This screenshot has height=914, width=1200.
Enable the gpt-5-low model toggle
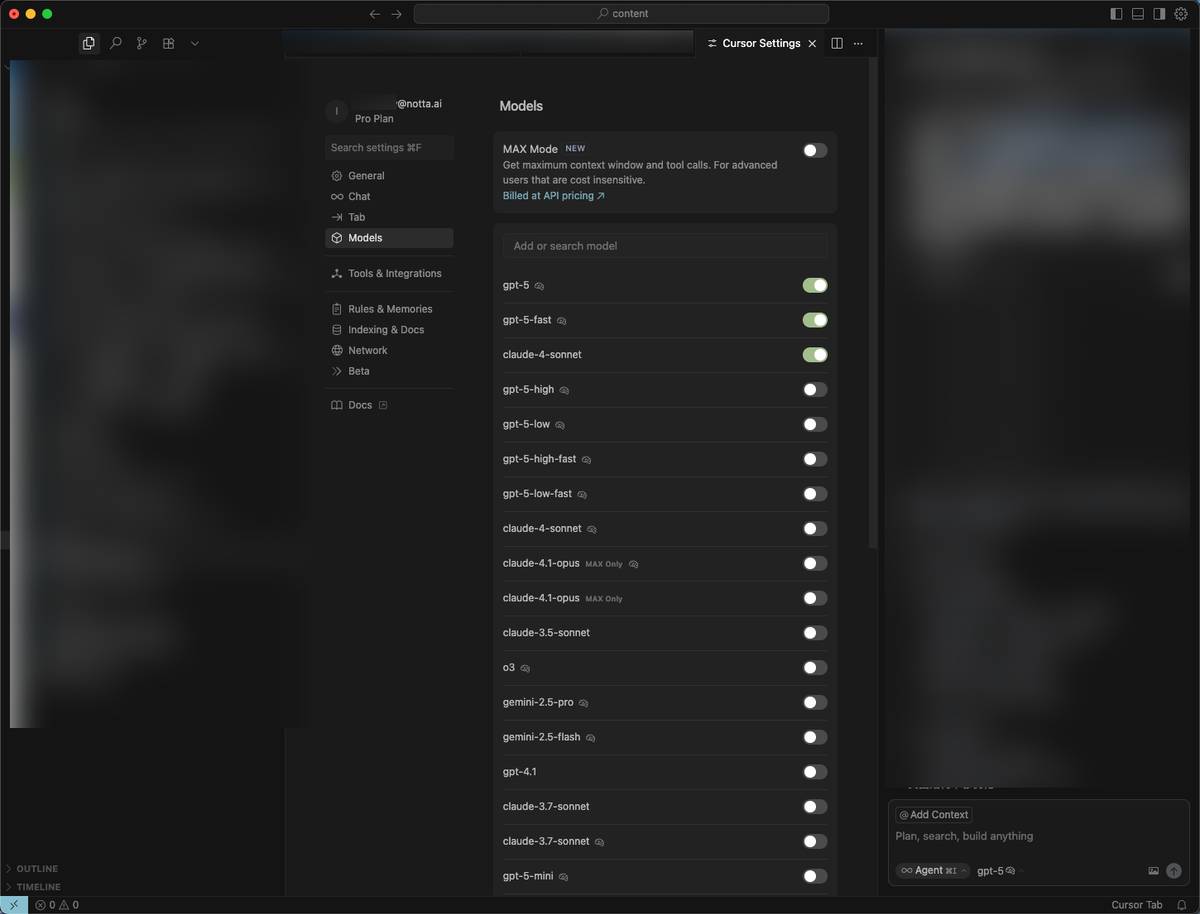(815, 424)
